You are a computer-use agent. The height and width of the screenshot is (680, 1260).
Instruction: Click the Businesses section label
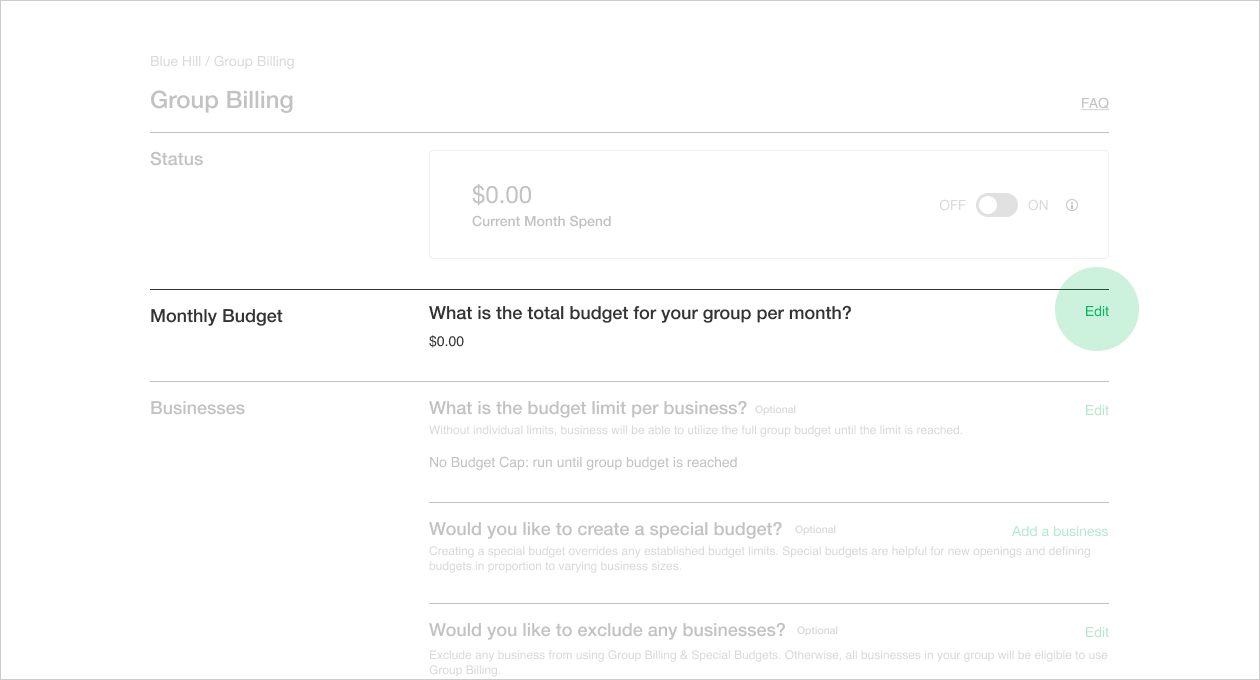[x=197, y=408]
